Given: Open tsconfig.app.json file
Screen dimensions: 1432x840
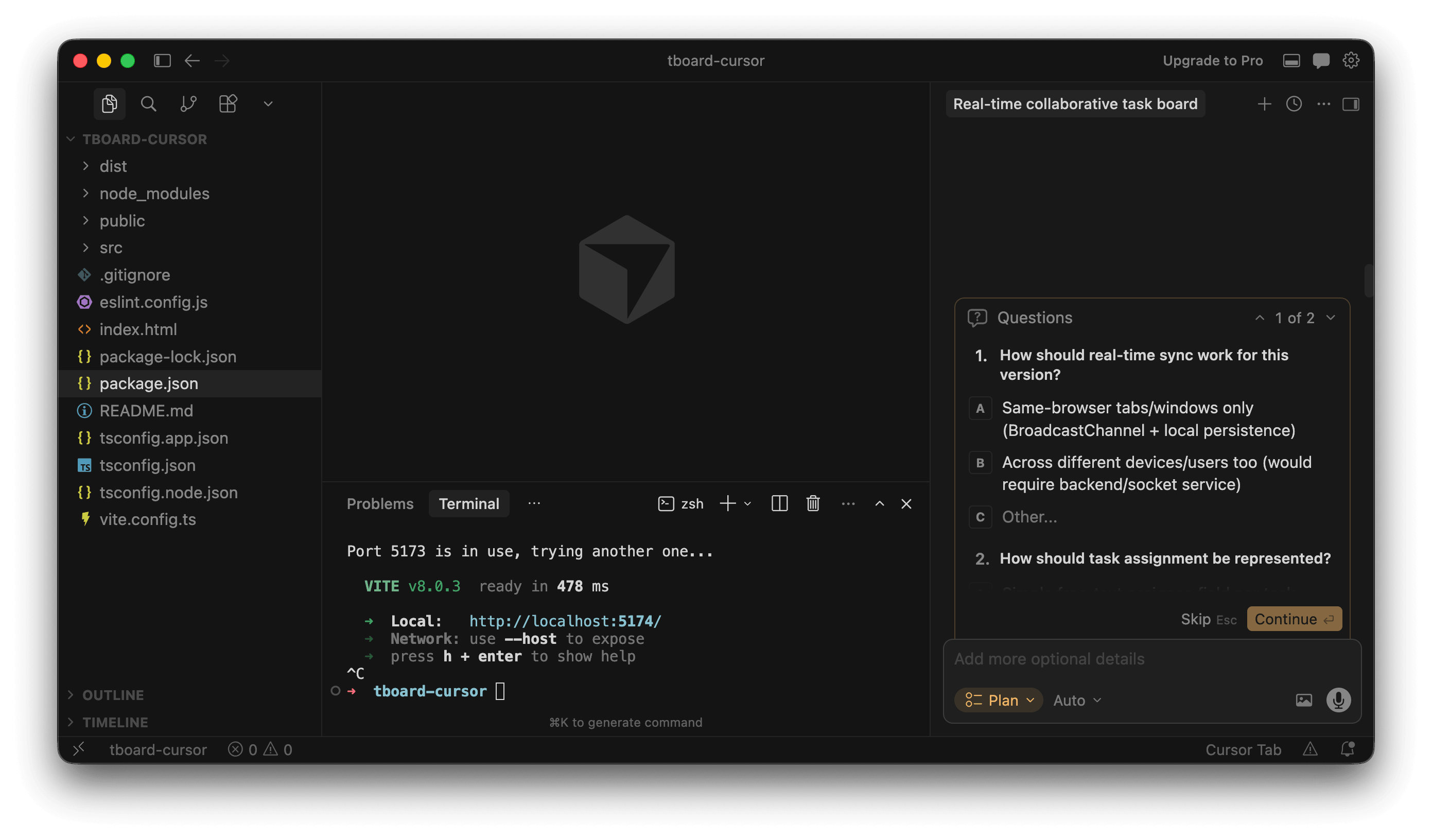Looking at the screenshot, I should point(189,438).
